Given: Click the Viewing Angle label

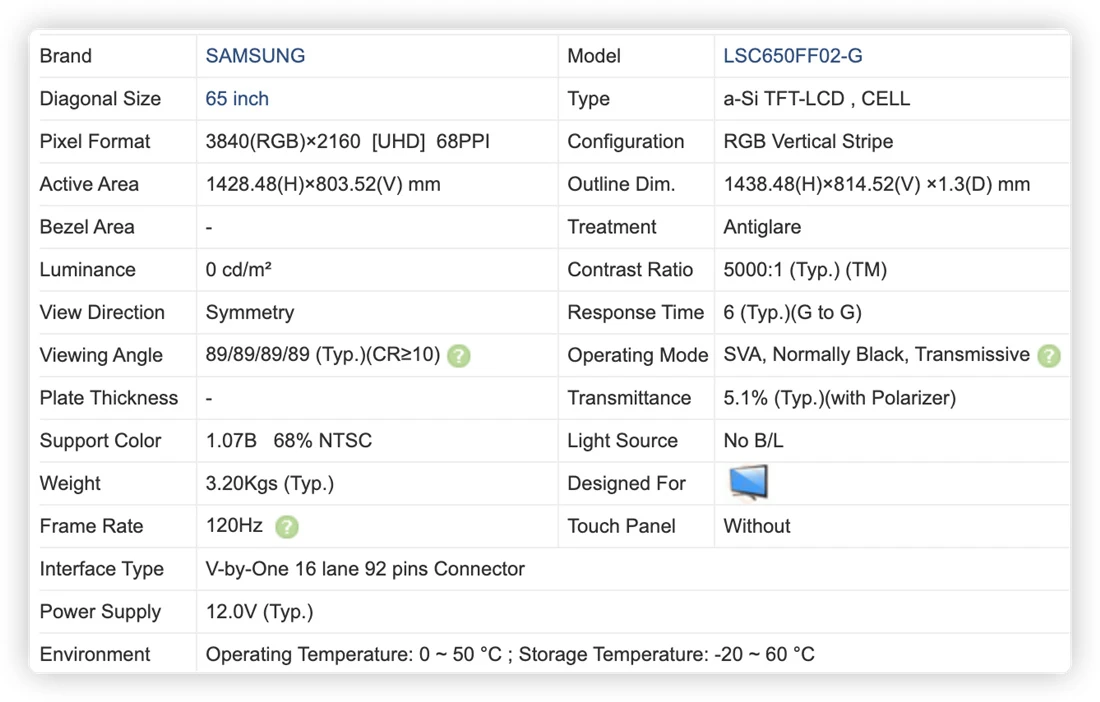Looking at the screenshot, I should click(101, 356).
